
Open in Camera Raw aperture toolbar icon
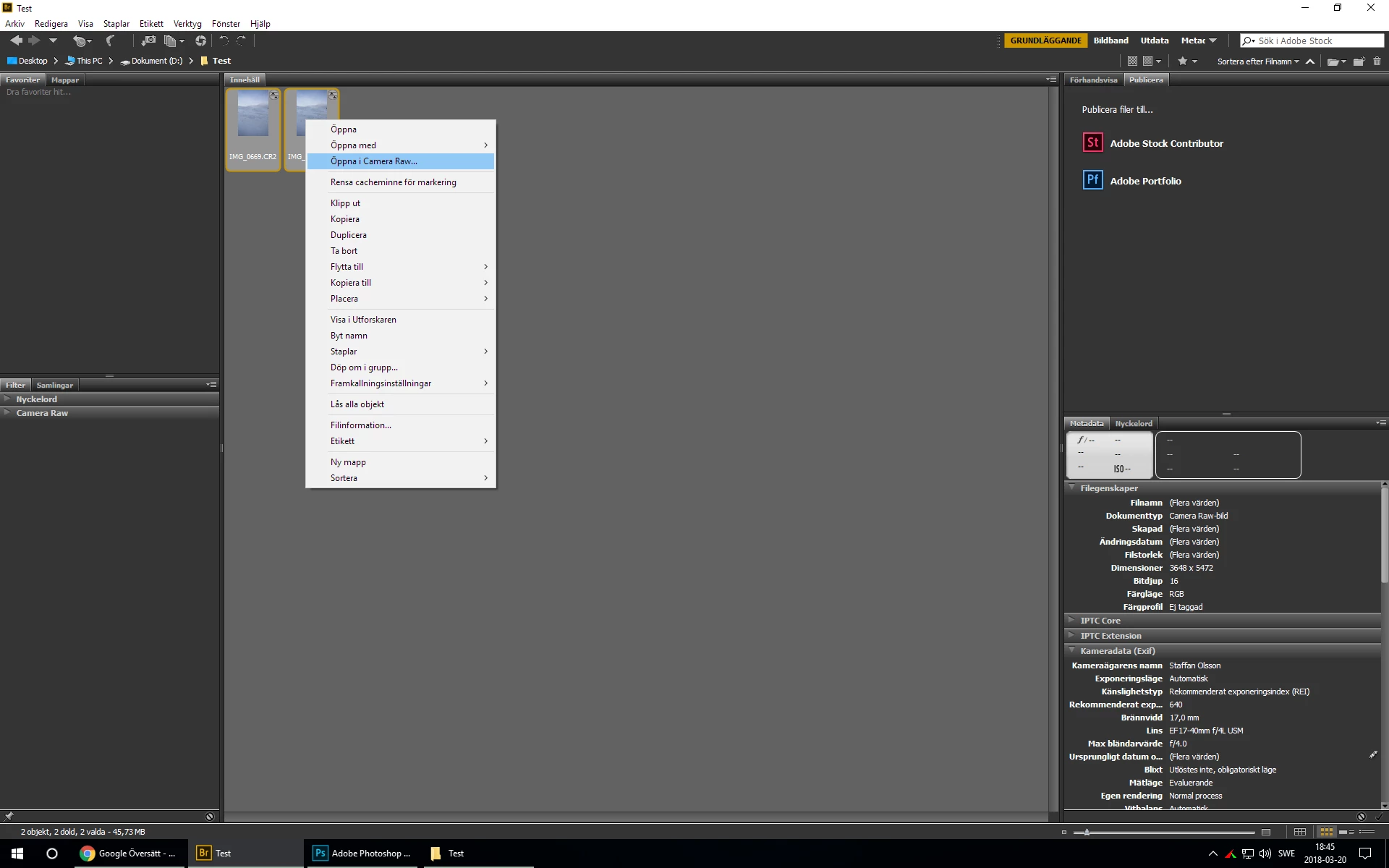pos(200,41)
